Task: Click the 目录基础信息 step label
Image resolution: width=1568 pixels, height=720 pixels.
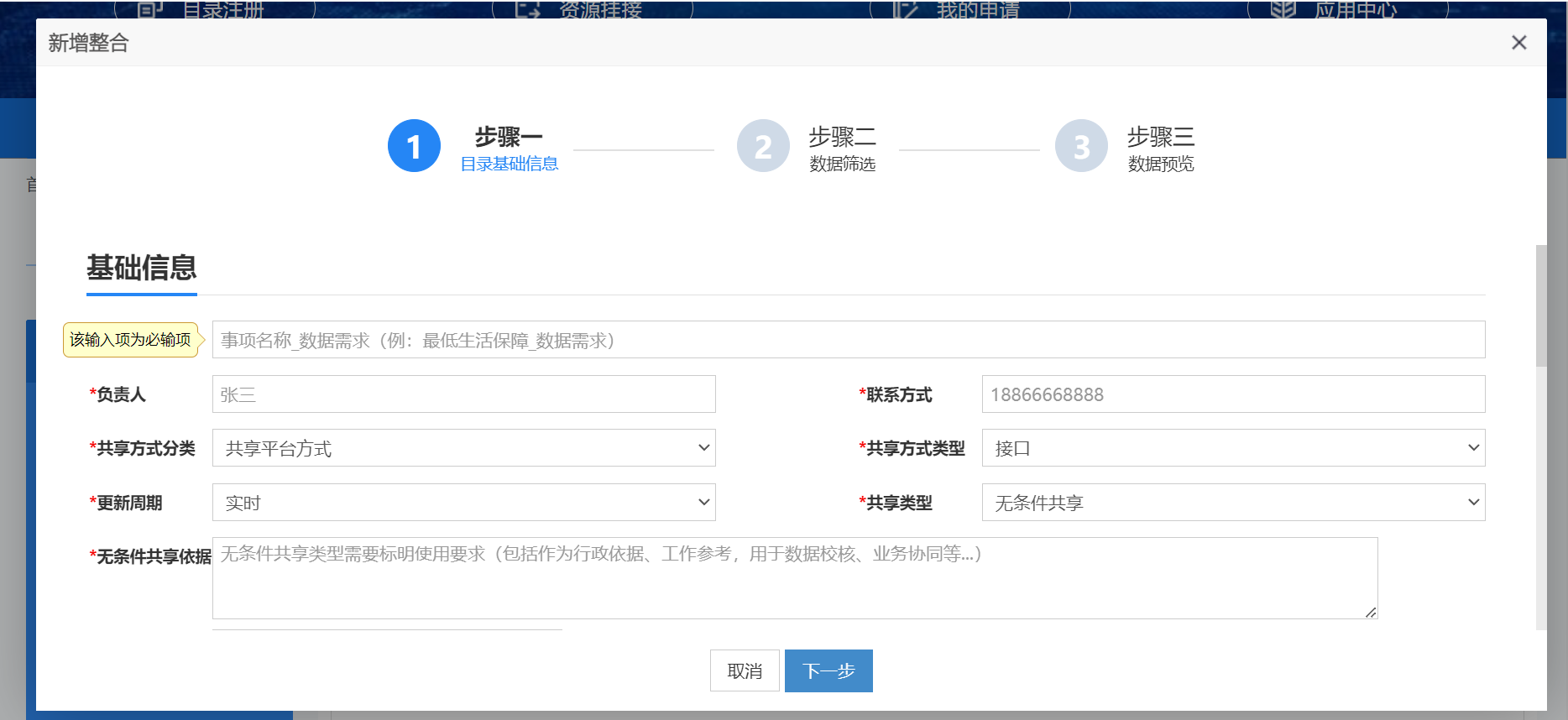Action: tap(510, 164)
